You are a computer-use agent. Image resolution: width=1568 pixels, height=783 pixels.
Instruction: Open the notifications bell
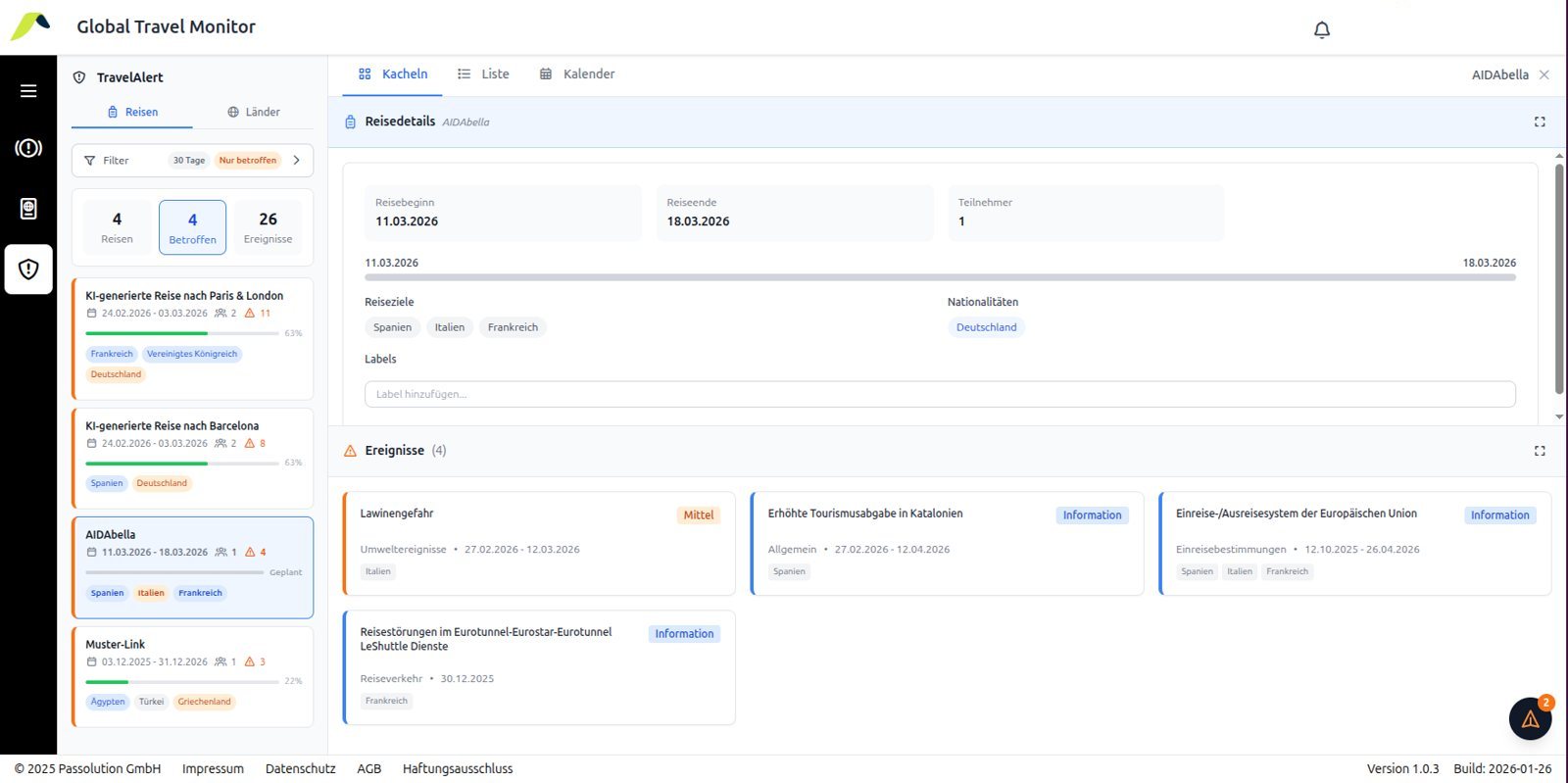tap(1322, 29)
